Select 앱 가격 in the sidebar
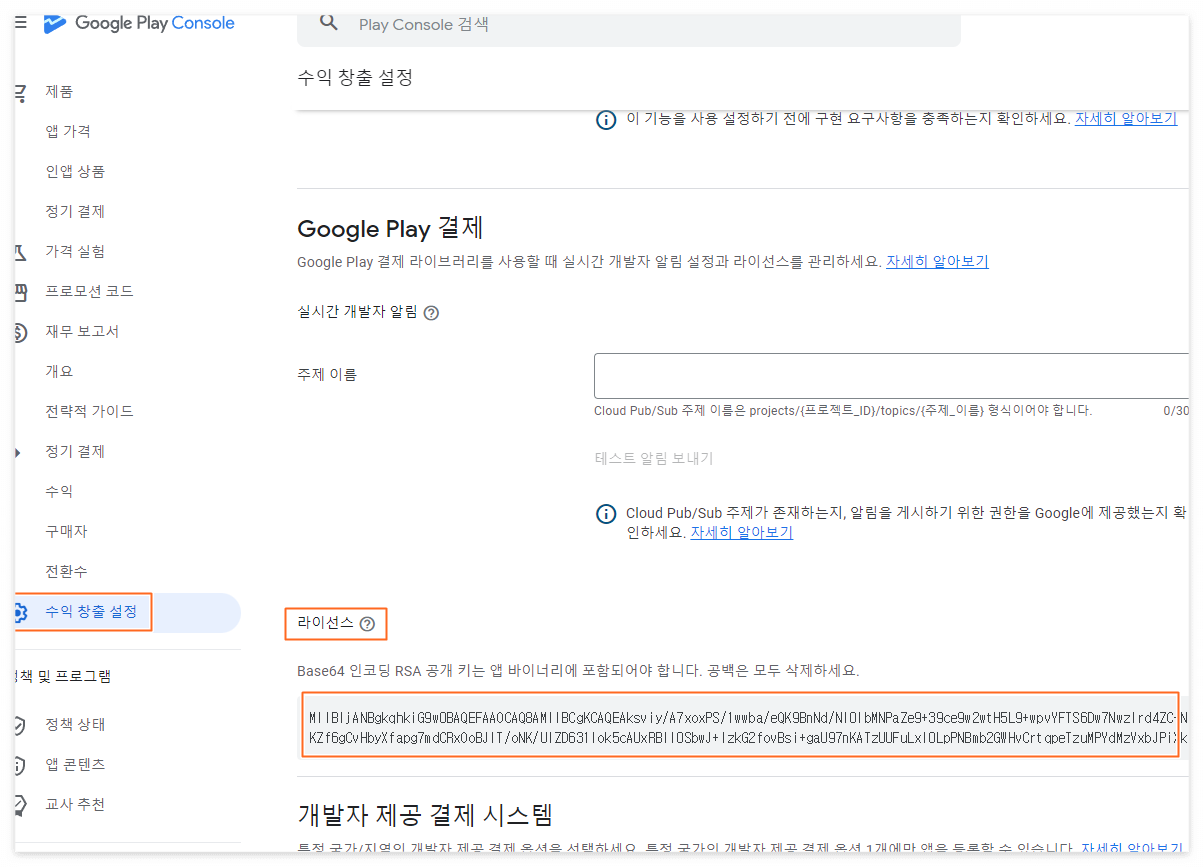 tap(68, 131)
